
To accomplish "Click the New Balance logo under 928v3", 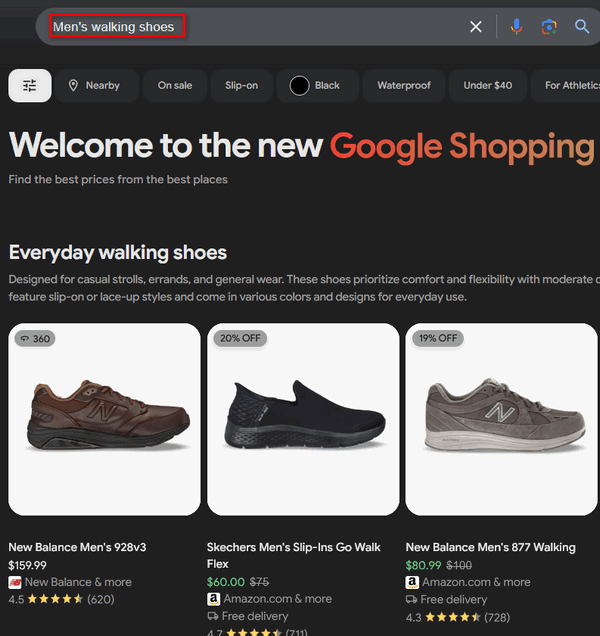I will click(15, 582).
